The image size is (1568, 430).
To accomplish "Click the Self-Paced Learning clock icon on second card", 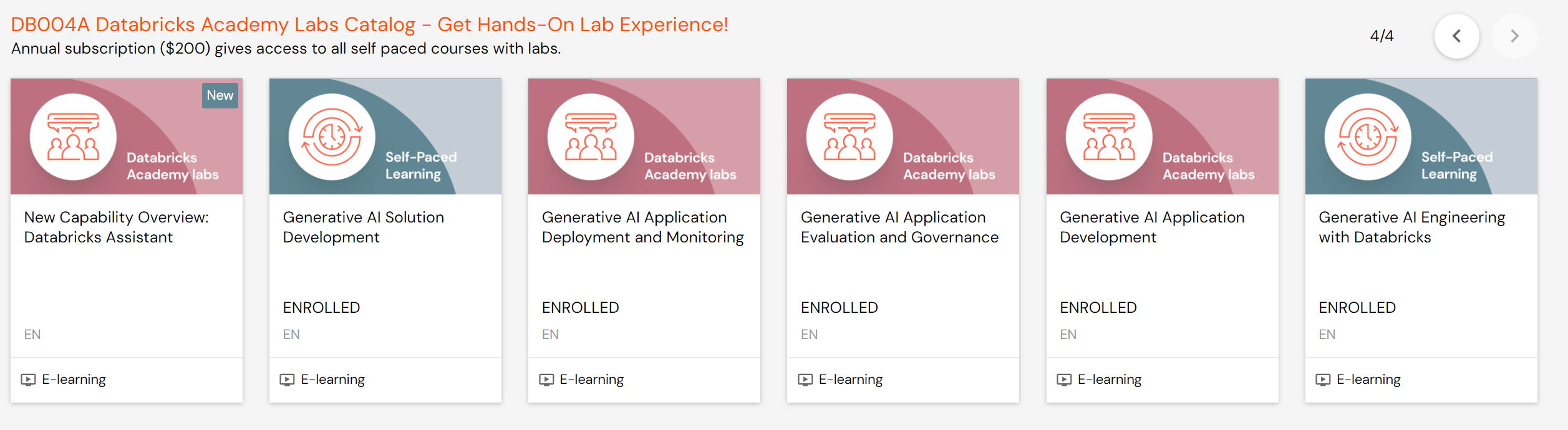I will pyautogui.click(x=331, y=136).
